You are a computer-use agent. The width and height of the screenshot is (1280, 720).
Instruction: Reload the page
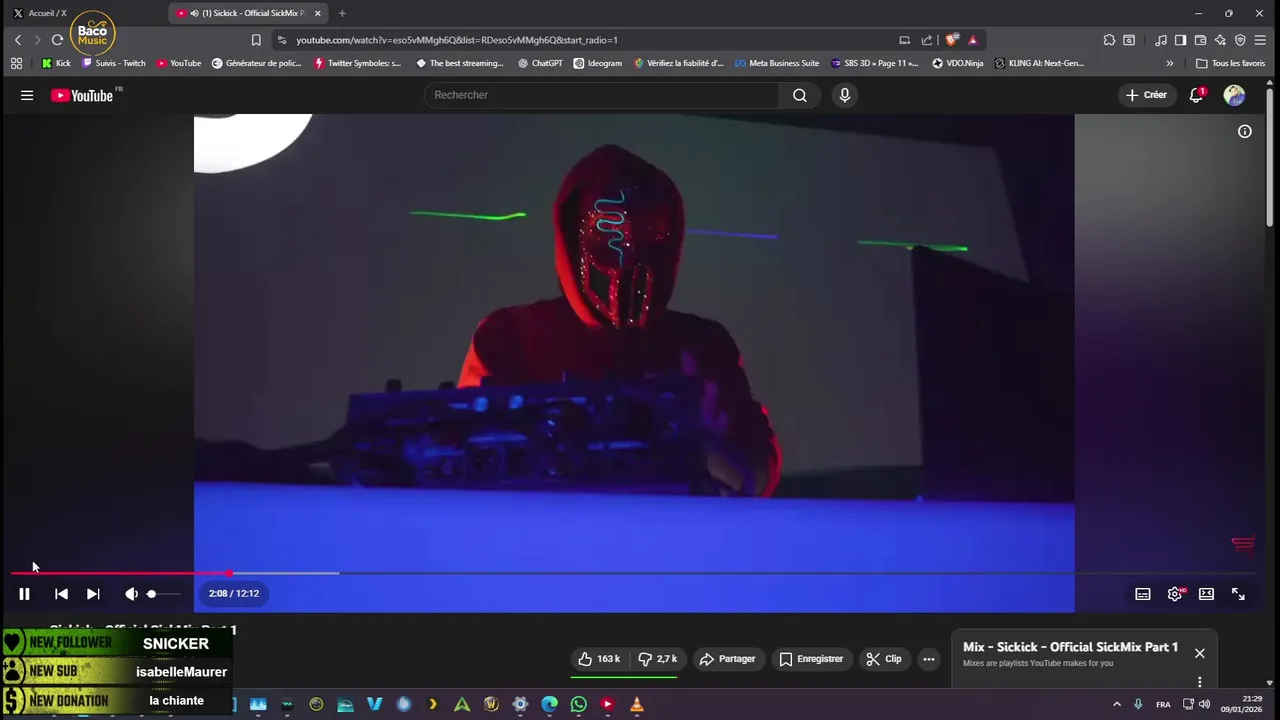click(x=57, y=40)
